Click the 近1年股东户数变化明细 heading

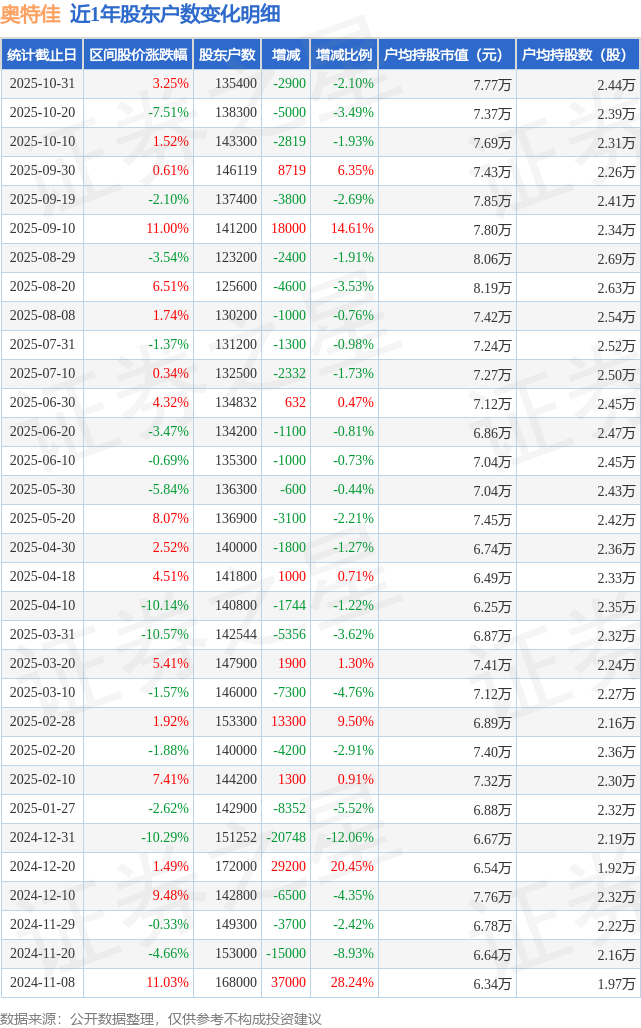tap(175, 14)
